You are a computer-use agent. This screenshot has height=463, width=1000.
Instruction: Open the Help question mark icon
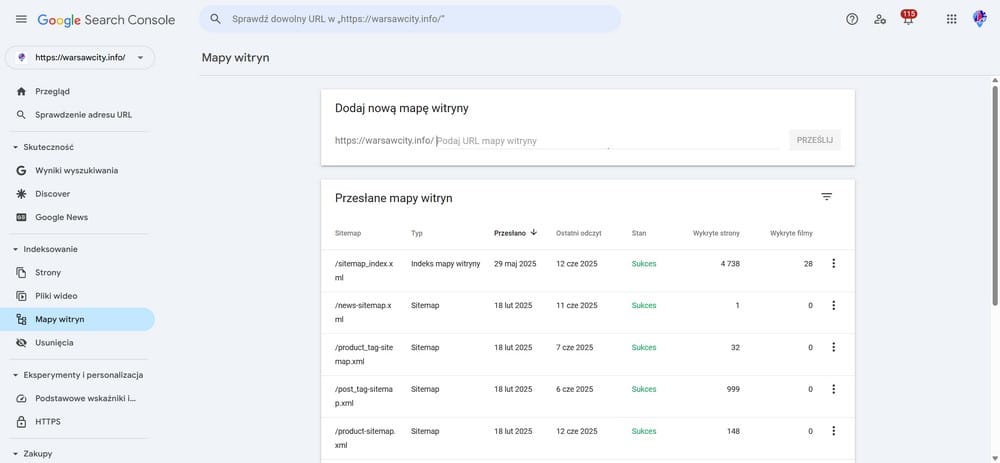(x=852, y=19)
